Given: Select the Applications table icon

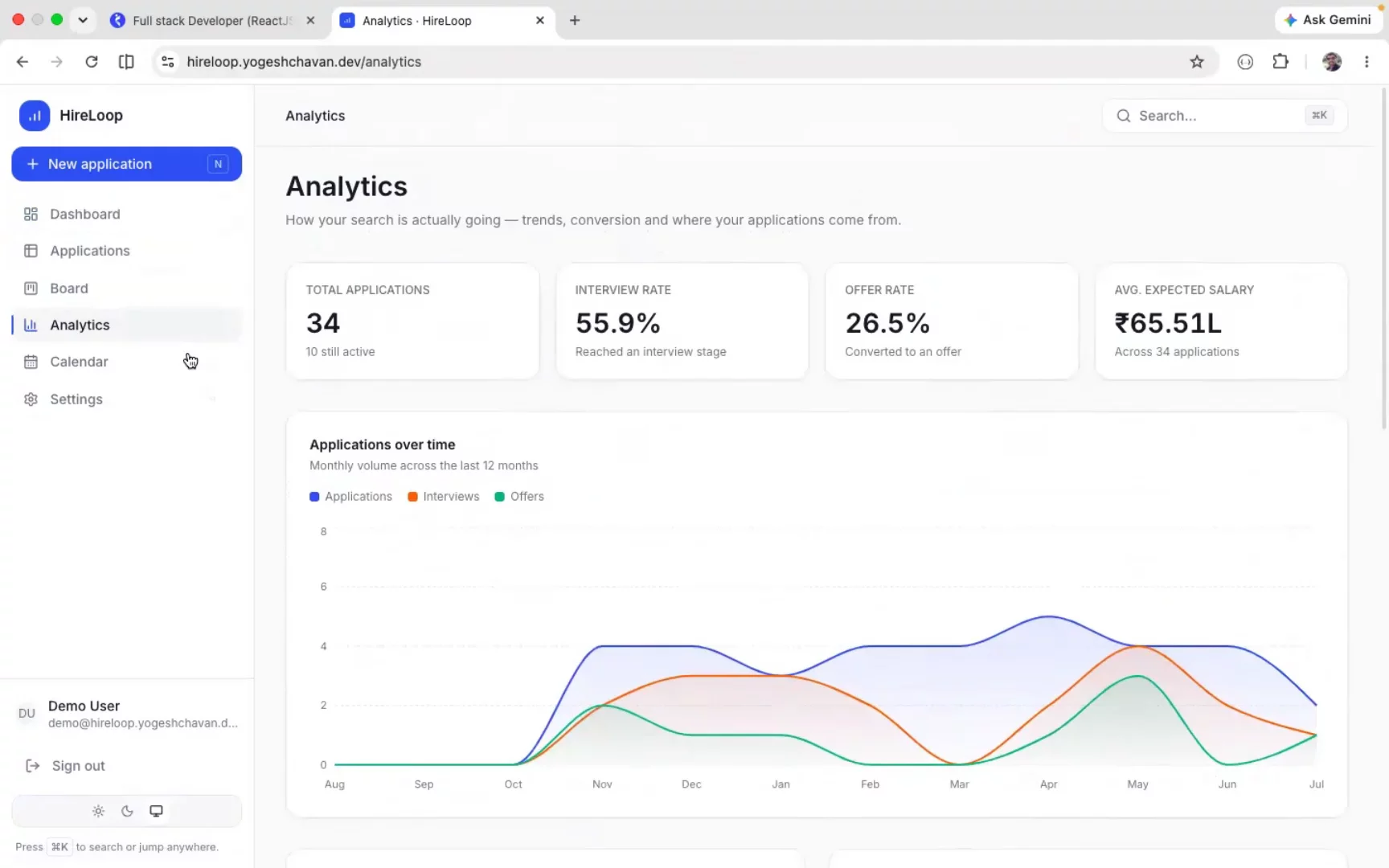Looking at the screenshot, I should (x=31, y=251).
